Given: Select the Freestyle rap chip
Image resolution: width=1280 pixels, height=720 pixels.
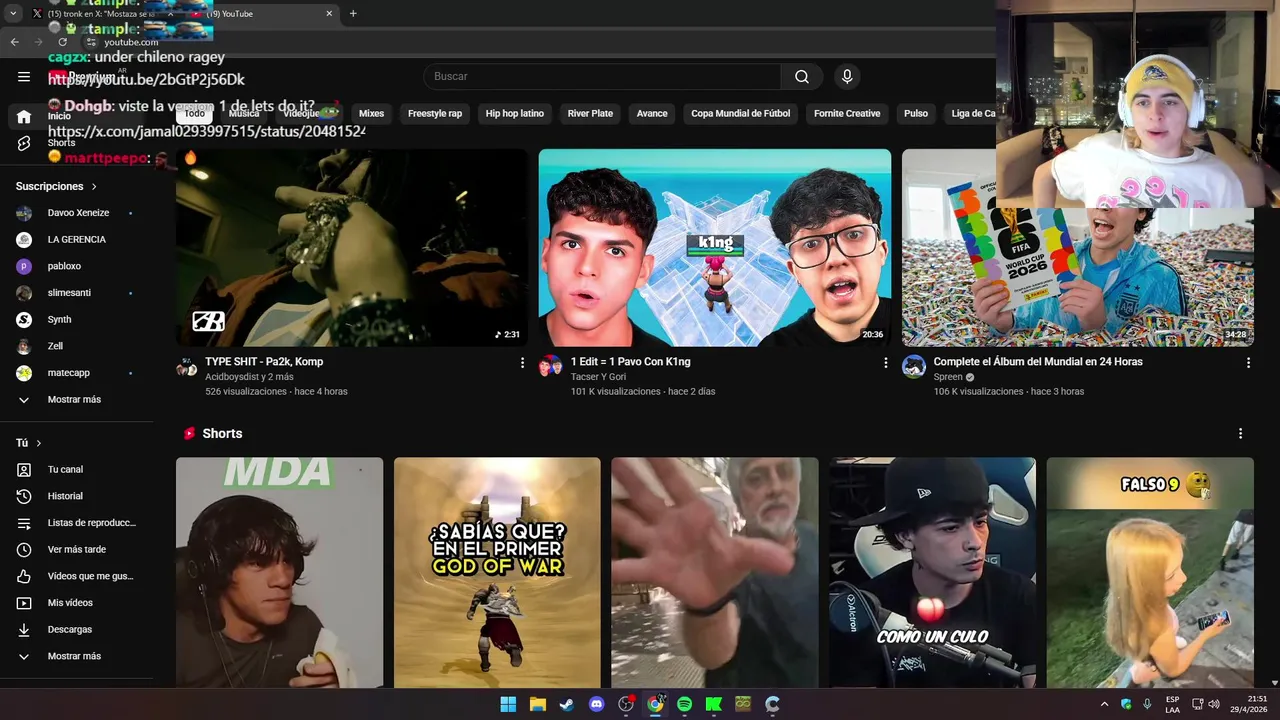Looking at the screenshot, I should (435, 114).
